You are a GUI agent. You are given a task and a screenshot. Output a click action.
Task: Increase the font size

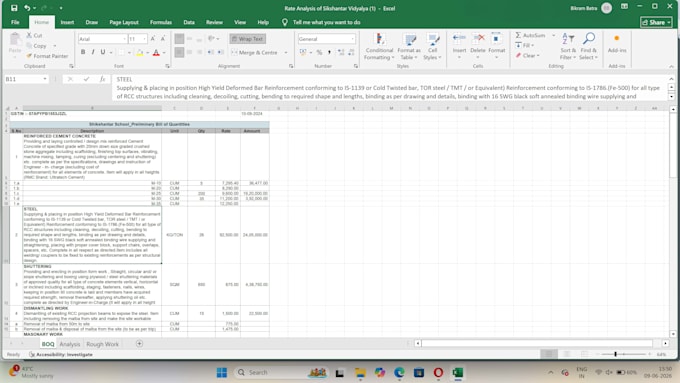point(153,39)
